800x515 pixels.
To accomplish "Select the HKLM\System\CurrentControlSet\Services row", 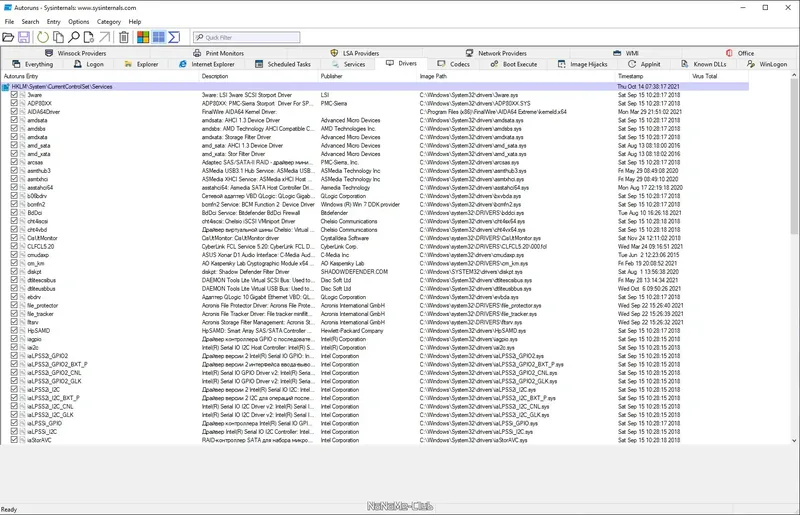I will click(375, 87).
